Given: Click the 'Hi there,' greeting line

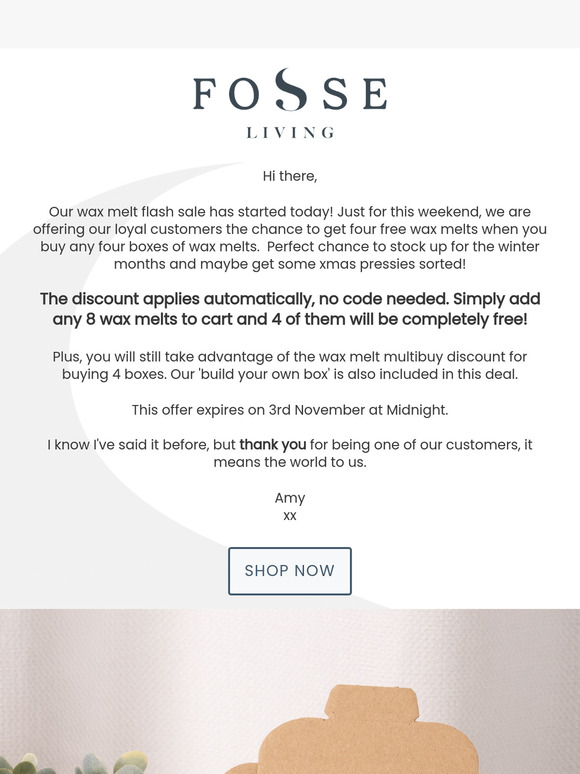Looking at the screenshot, I should [290, 176].
